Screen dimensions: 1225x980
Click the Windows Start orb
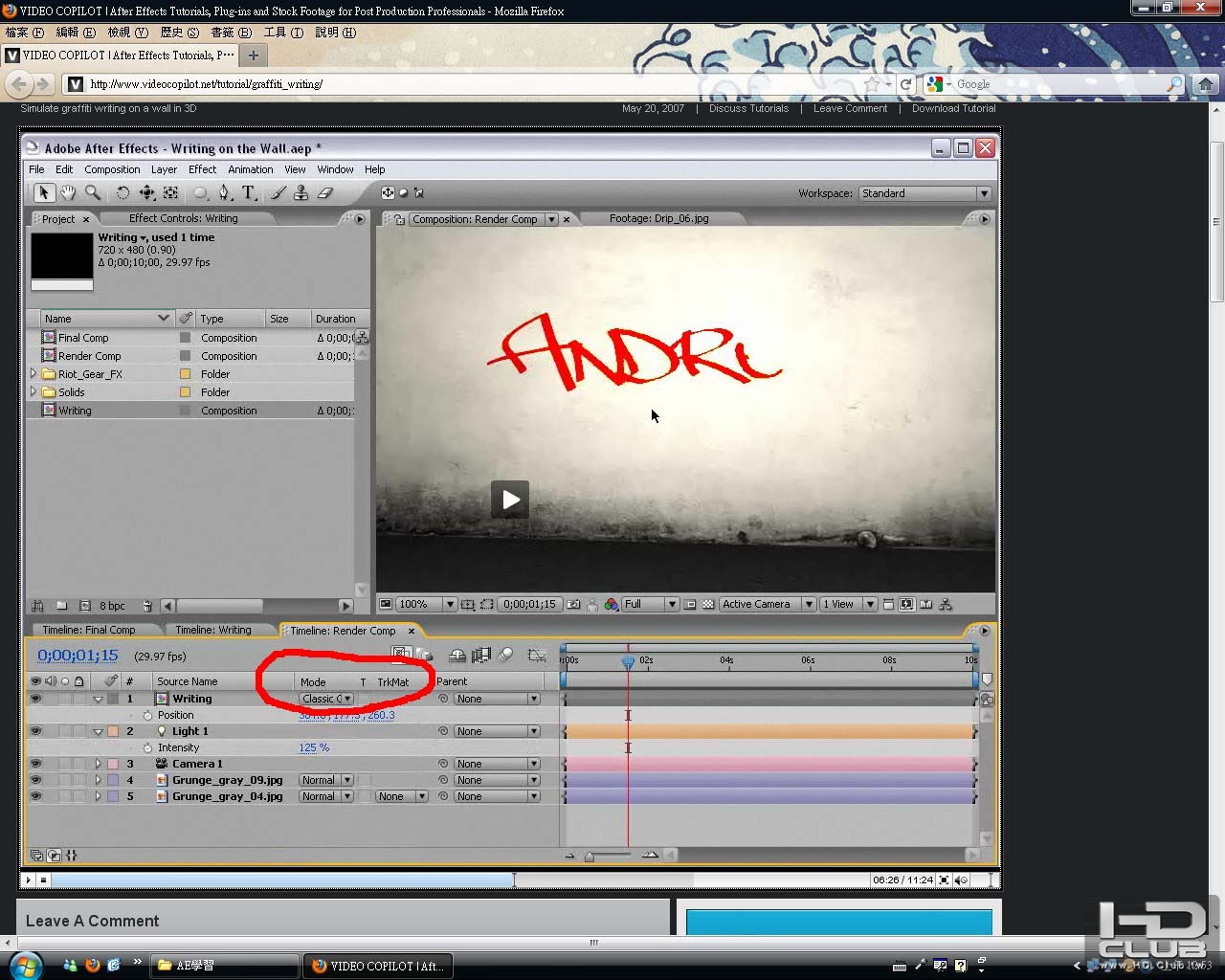26,965
